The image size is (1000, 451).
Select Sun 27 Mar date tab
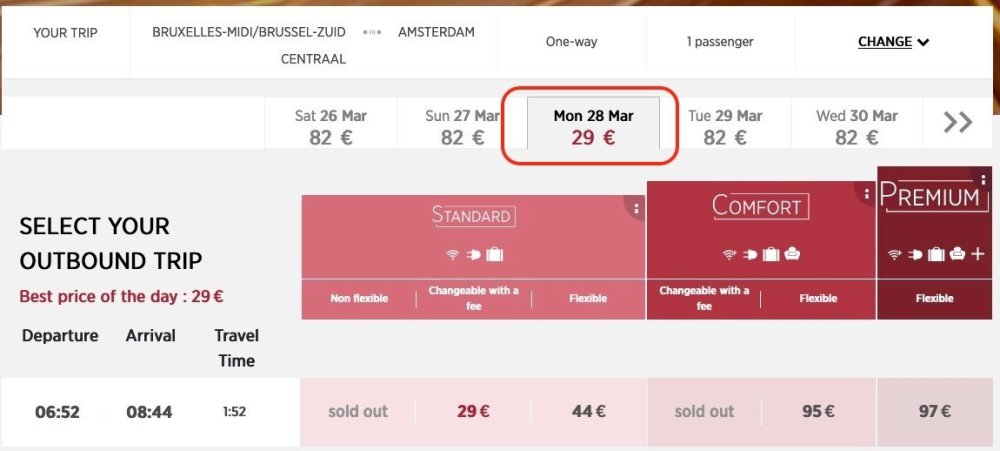coord(462,127)
